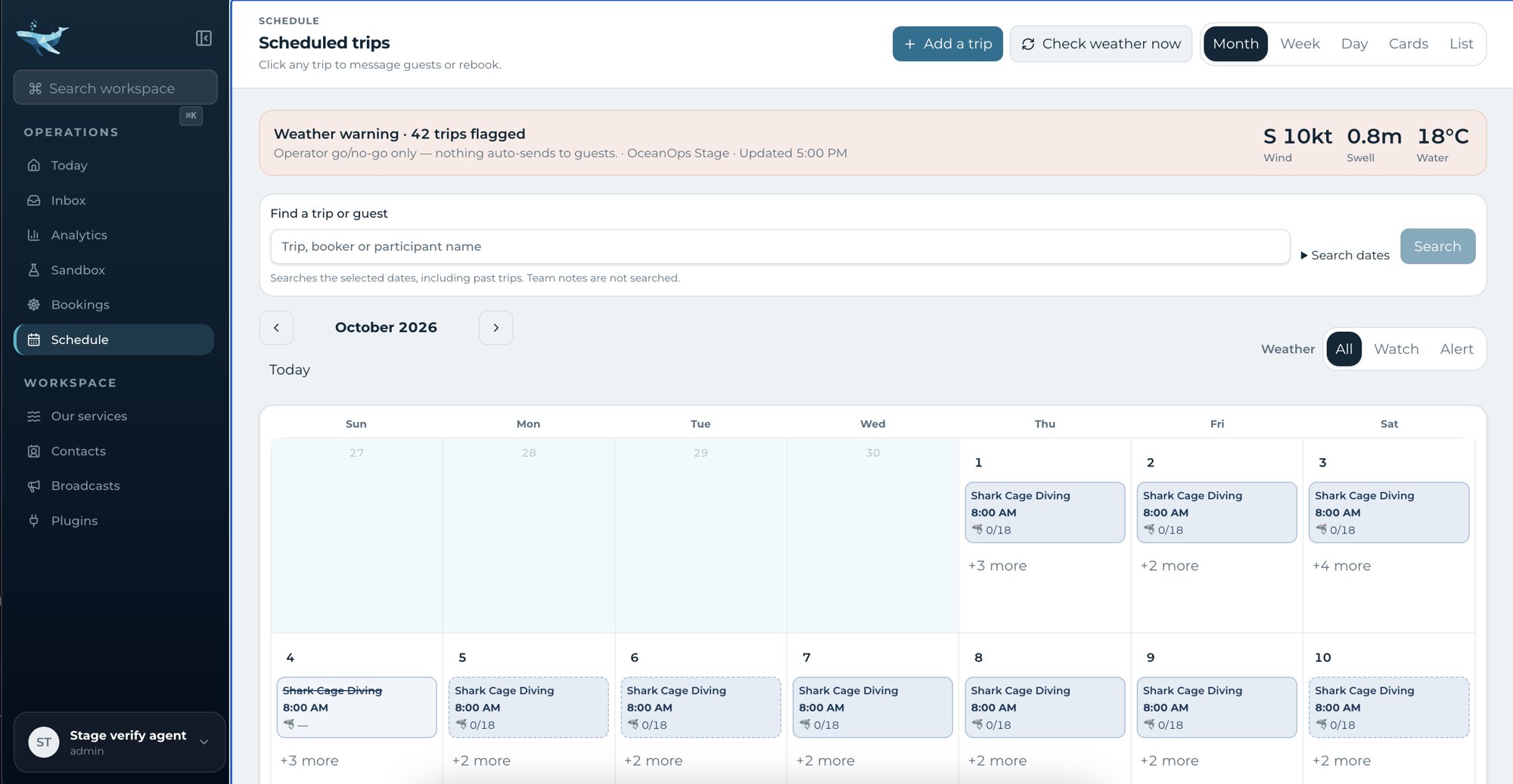Image resolution: width=1513 pixels, height=784 pixels.
Task: Show +2 more trips on October 7
Action: click(x=825, y=761)
